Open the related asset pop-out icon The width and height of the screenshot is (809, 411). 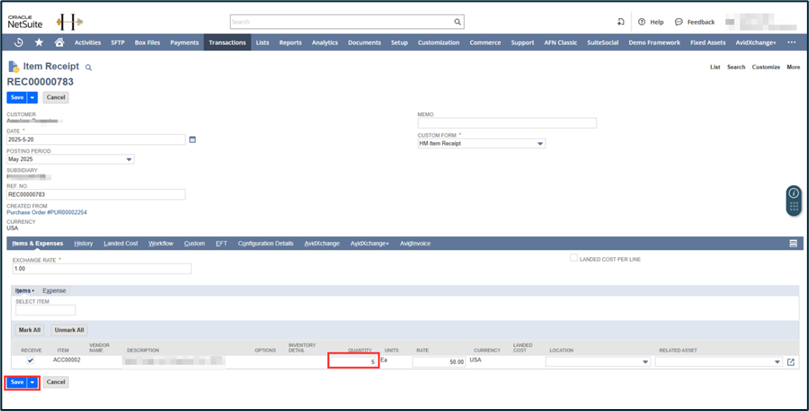point(791,362)
